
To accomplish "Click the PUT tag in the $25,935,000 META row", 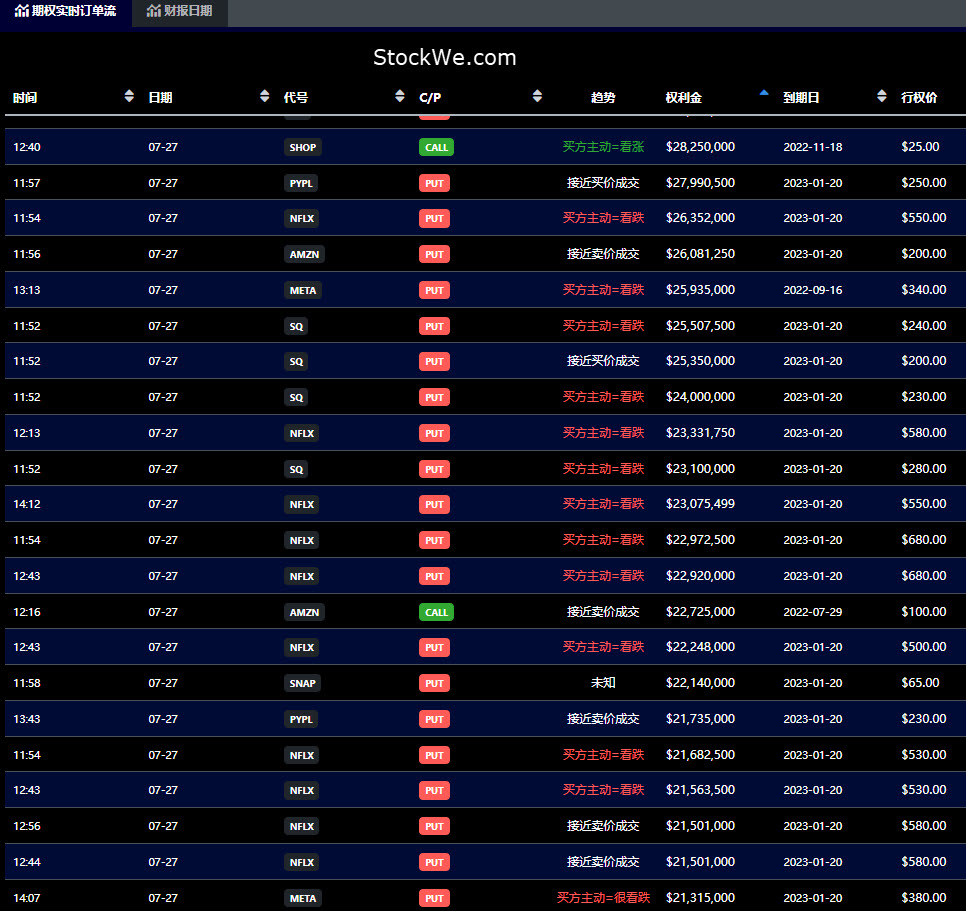I will click(434, 290).
